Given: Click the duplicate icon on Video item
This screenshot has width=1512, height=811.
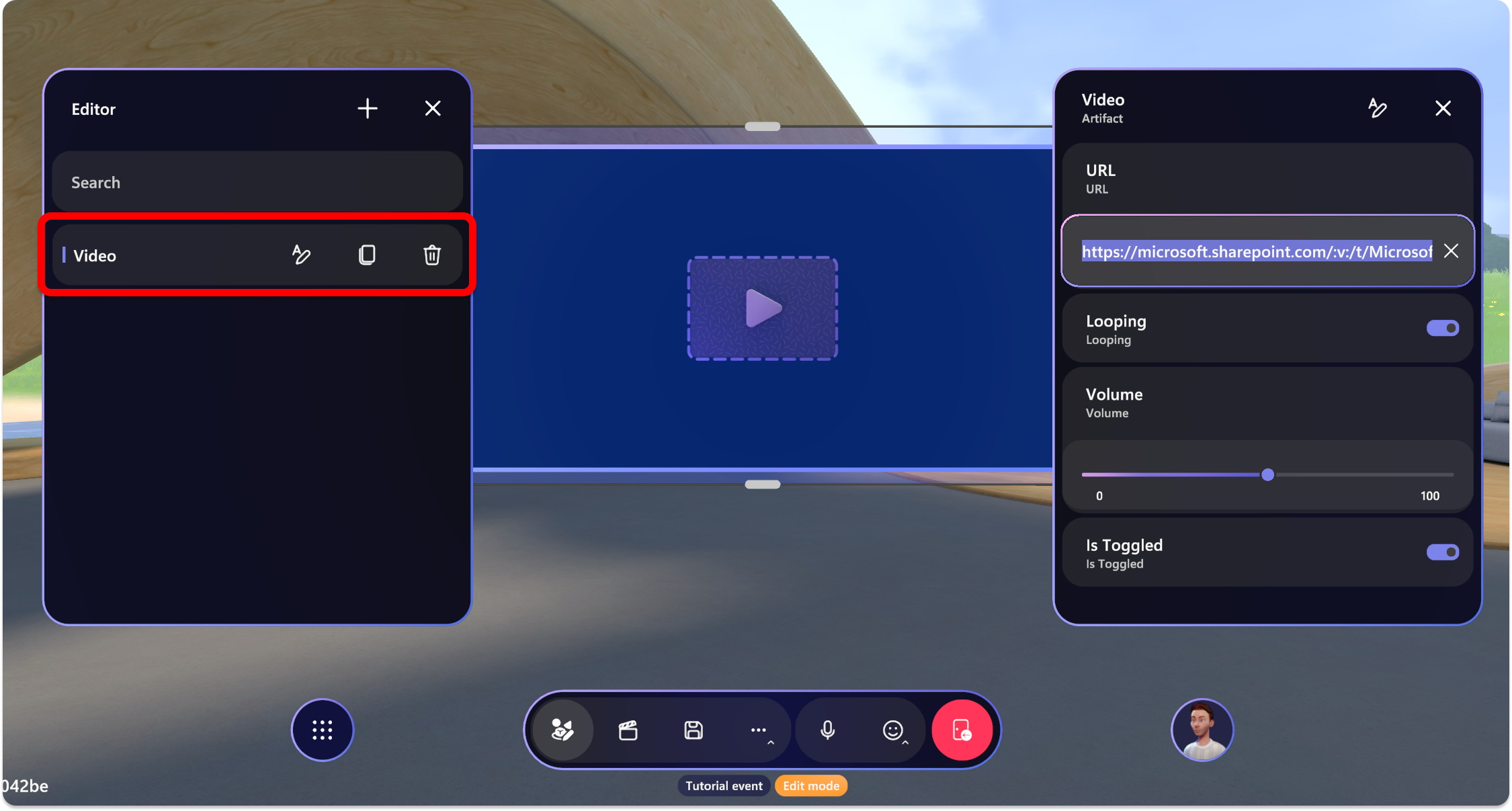Looking at the screenshot, I should click(366, 255).
